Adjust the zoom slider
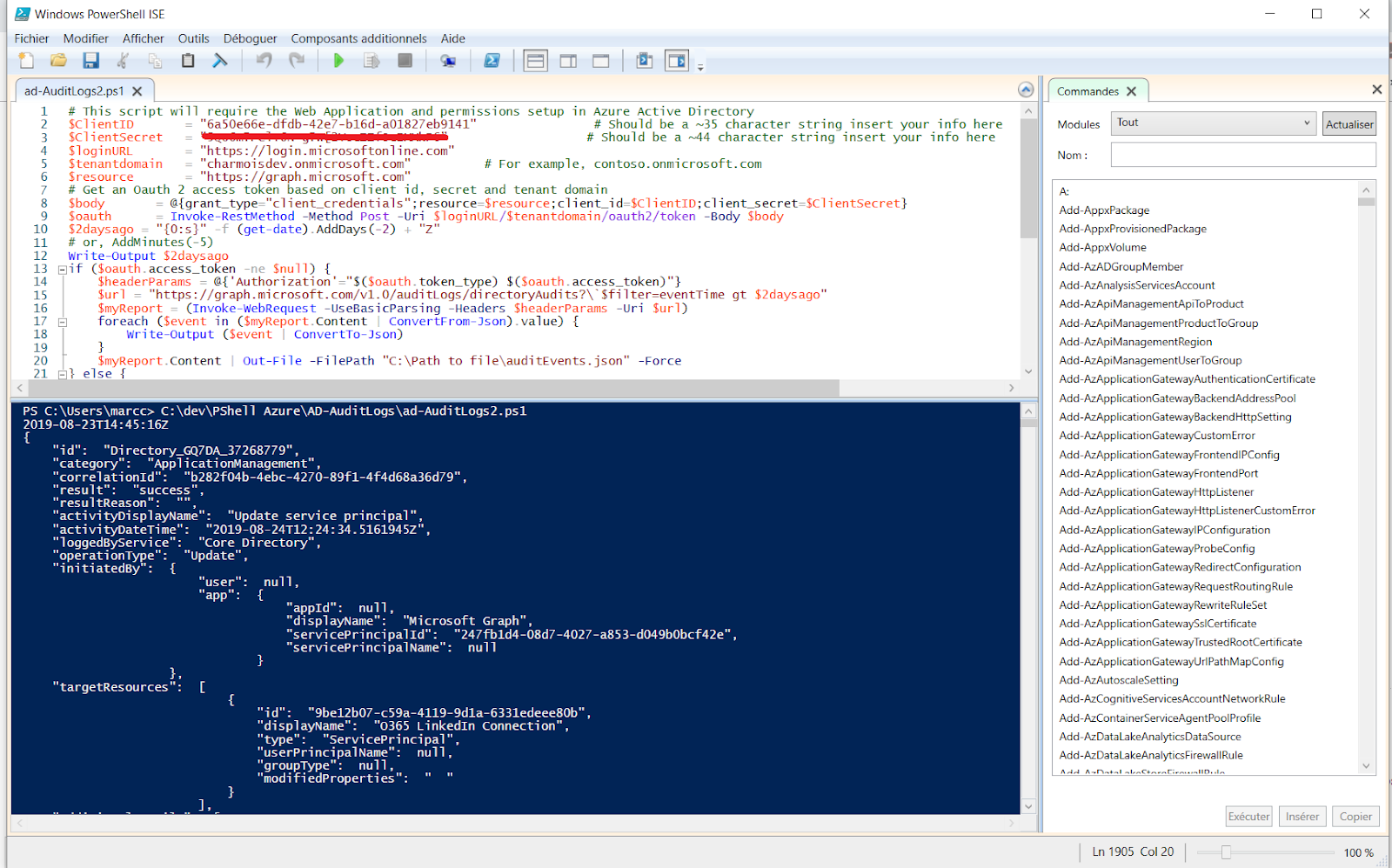The height and width of the screenshot is (868, 1392). click(1228, 852)
